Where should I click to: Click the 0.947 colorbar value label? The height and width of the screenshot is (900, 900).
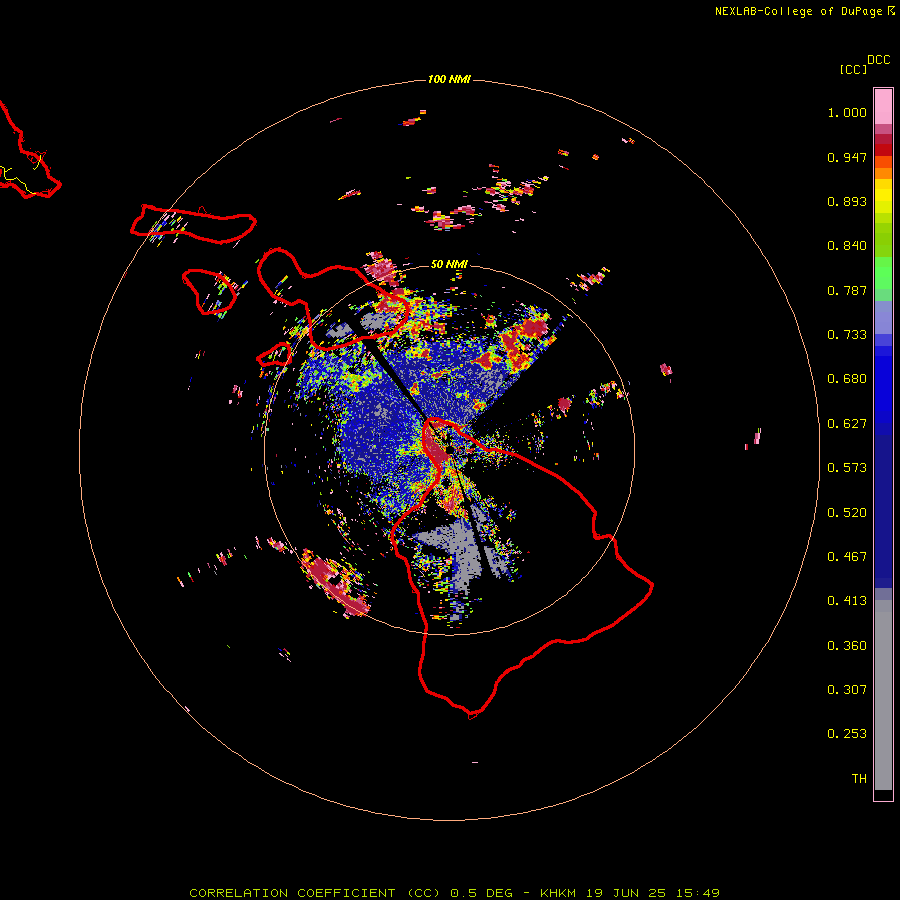point(847,157)
